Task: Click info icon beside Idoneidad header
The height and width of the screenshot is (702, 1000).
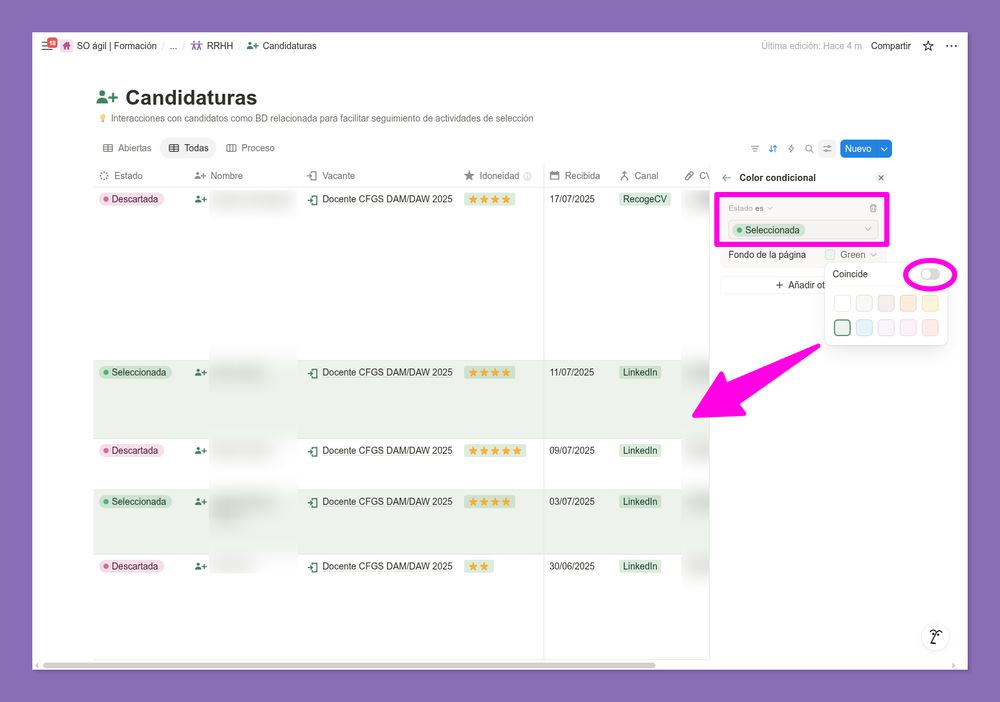Action: pyautogui.click(x=527, y=176)
